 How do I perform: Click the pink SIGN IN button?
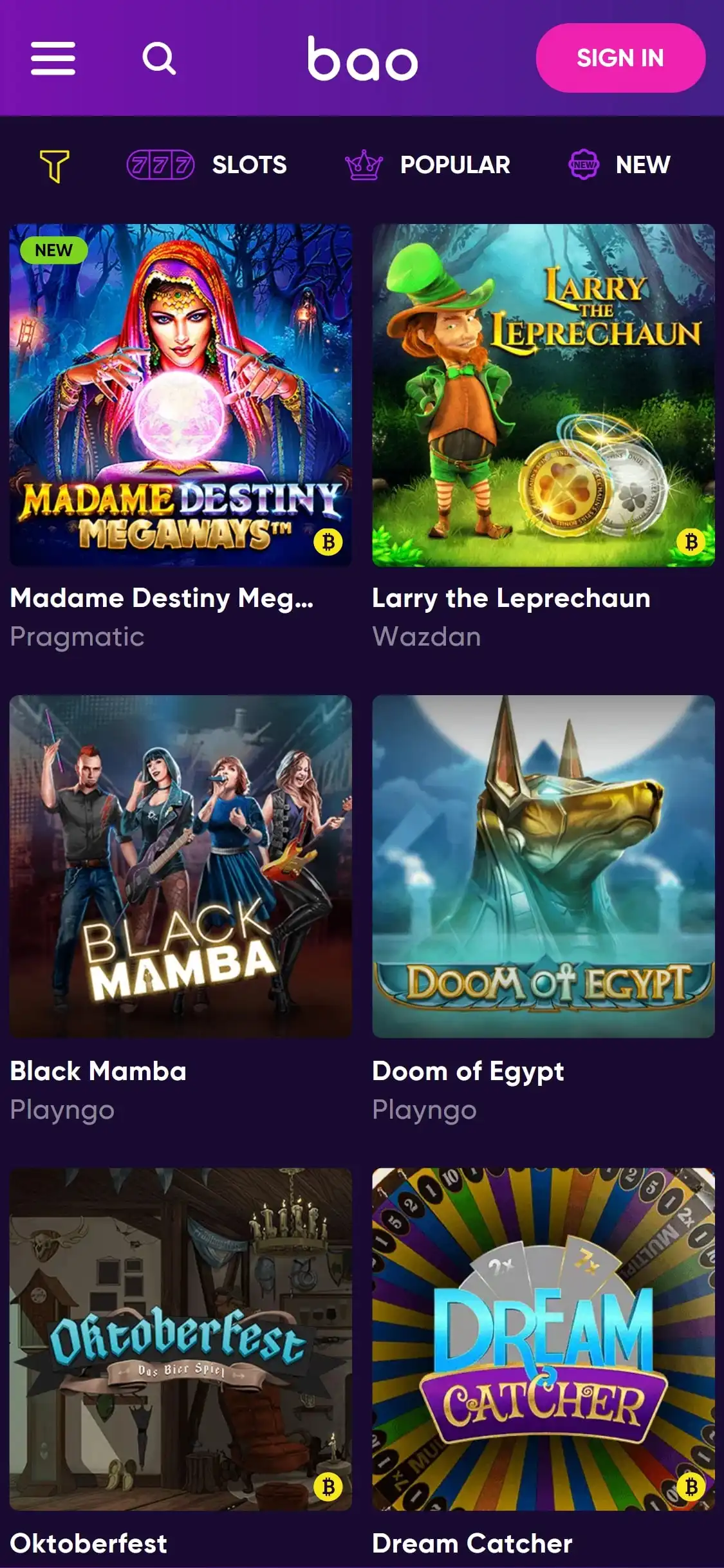coord(620,58)
